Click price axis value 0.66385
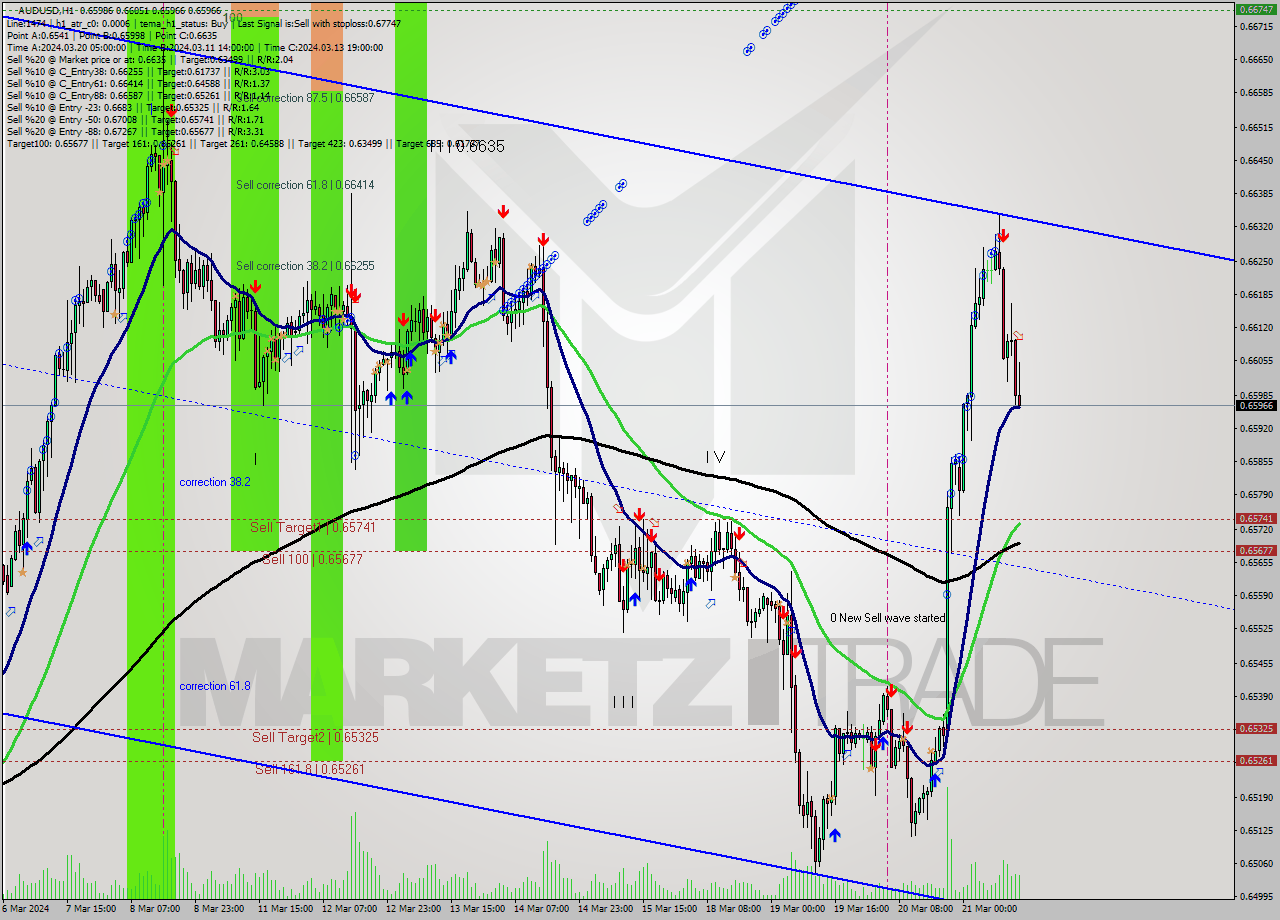This screenshot has height=920, width=1280. tap(1257, 193)
